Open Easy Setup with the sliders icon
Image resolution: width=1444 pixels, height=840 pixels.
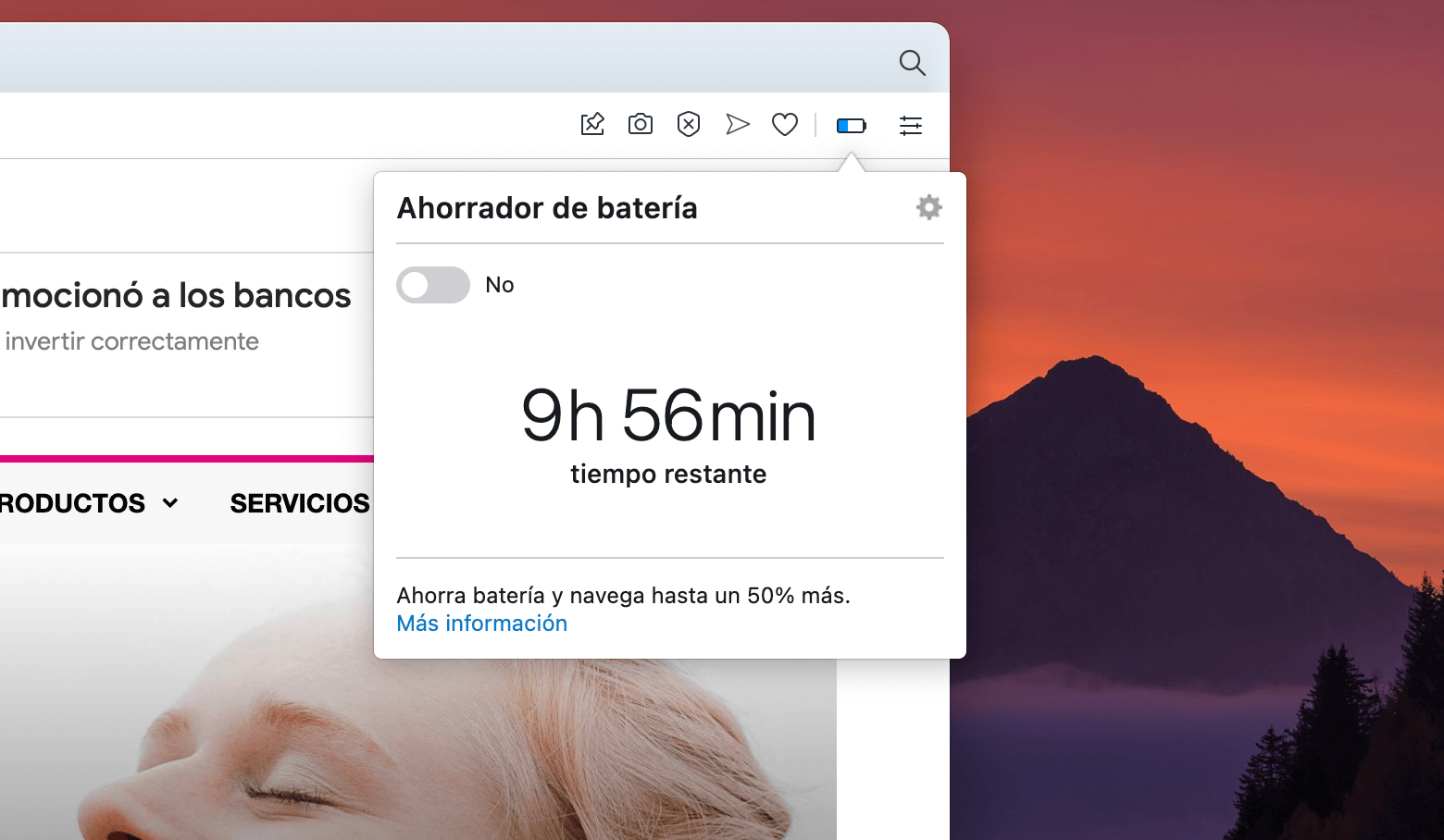[x=910, y=125]
